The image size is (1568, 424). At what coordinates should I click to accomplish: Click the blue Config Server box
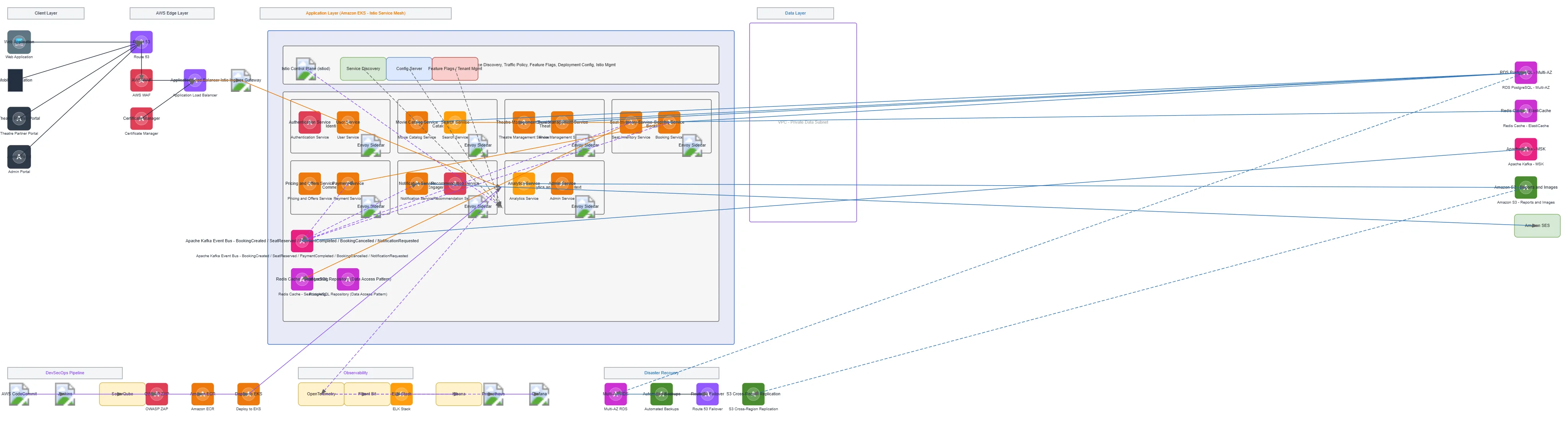(x=409, y=69)
